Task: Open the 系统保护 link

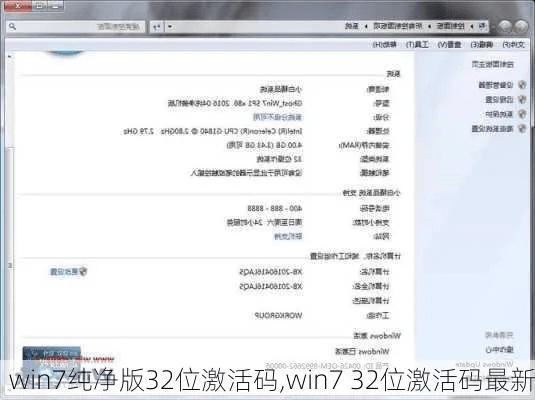Action: (499, 114)
